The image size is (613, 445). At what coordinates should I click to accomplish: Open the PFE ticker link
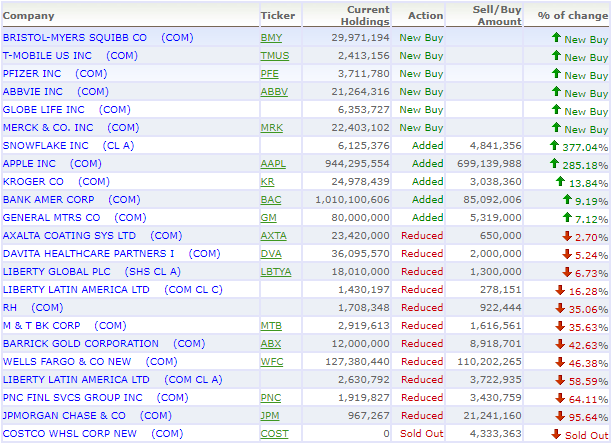point(270,74)
